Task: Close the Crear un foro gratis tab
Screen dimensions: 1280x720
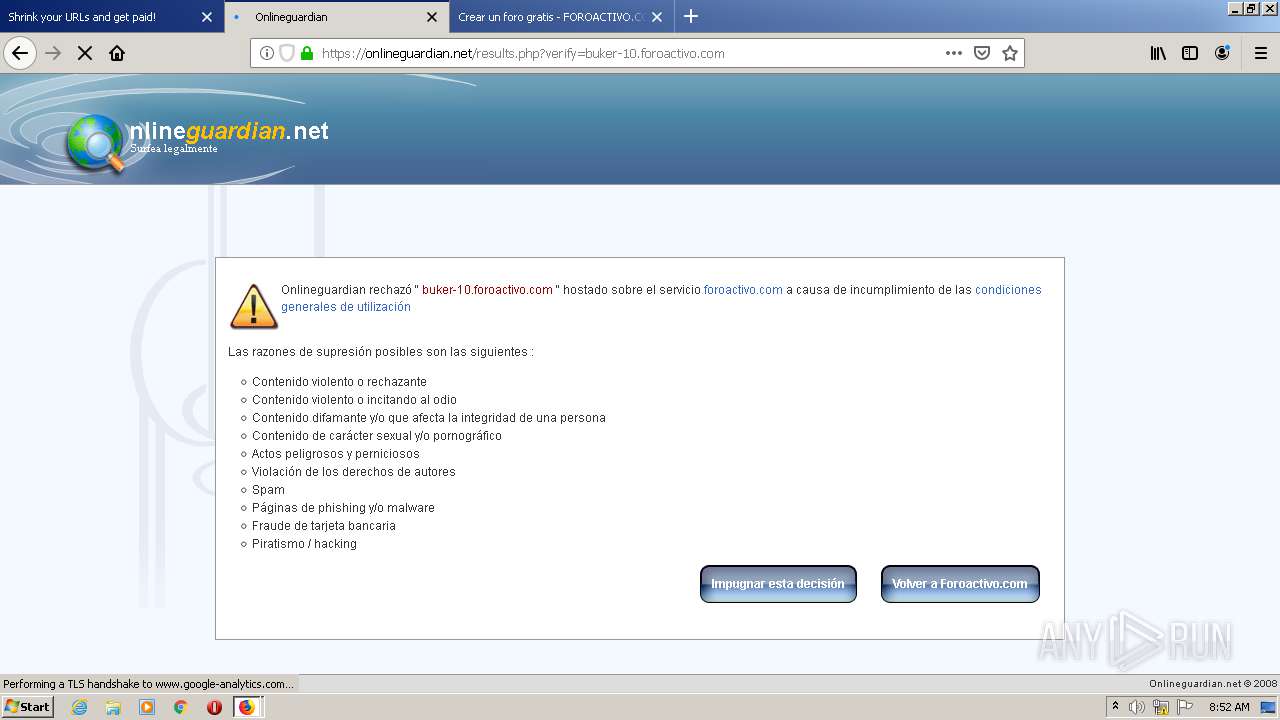Action: click(x=657, y=17)
